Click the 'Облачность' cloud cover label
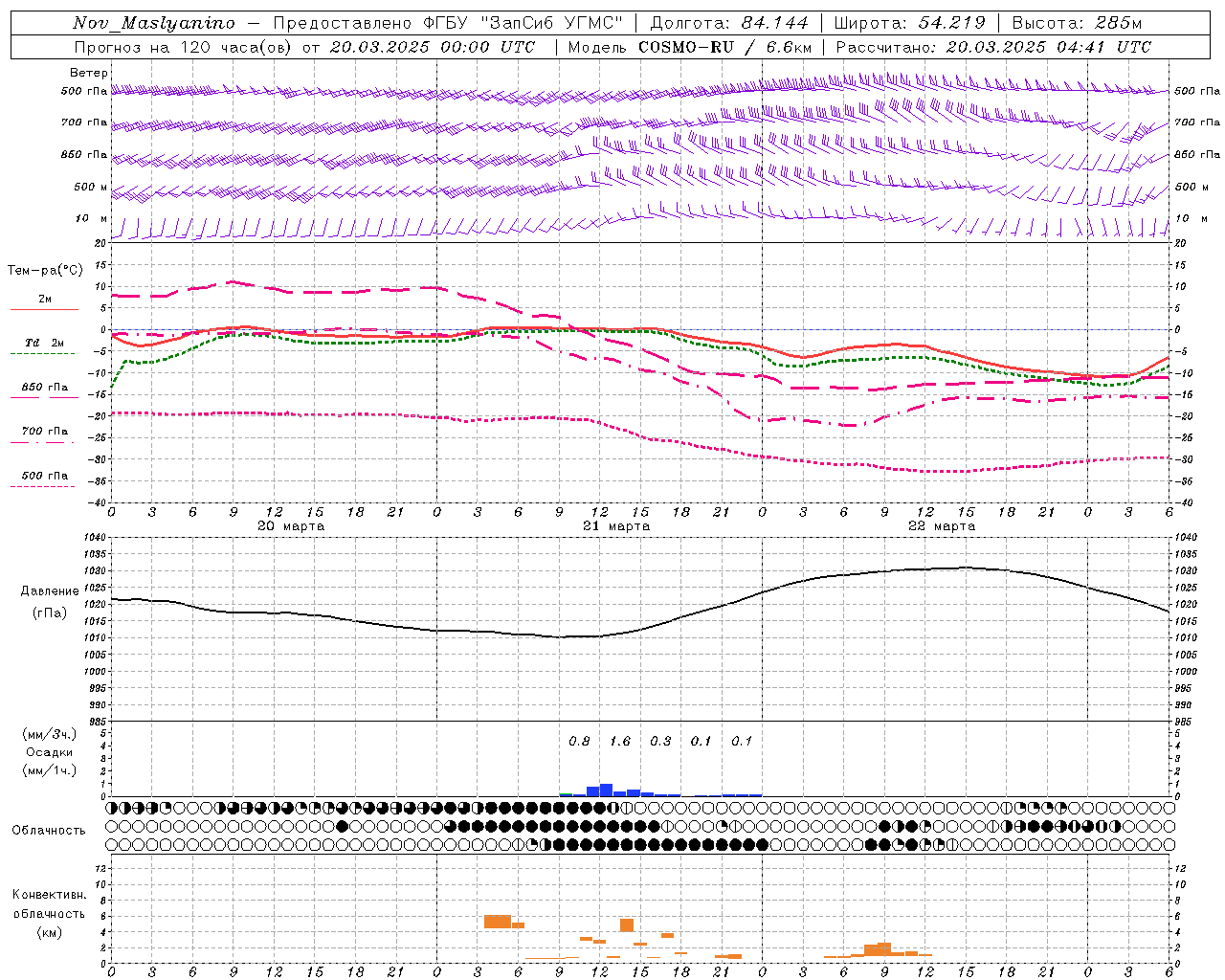1225x980 pixels. (x=49, y=831)
